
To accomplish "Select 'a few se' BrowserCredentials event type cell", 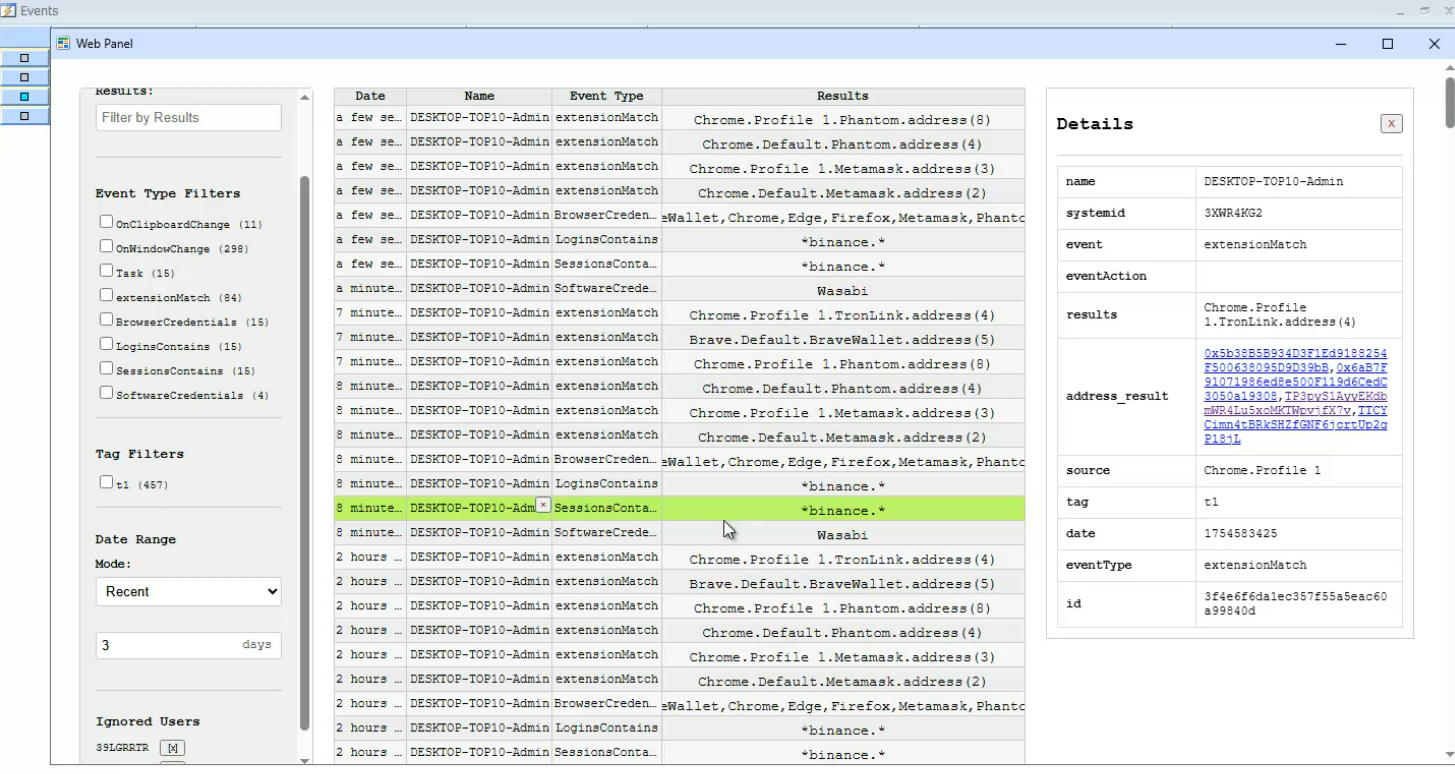I will pyautogui.click(x=607, y=217).
